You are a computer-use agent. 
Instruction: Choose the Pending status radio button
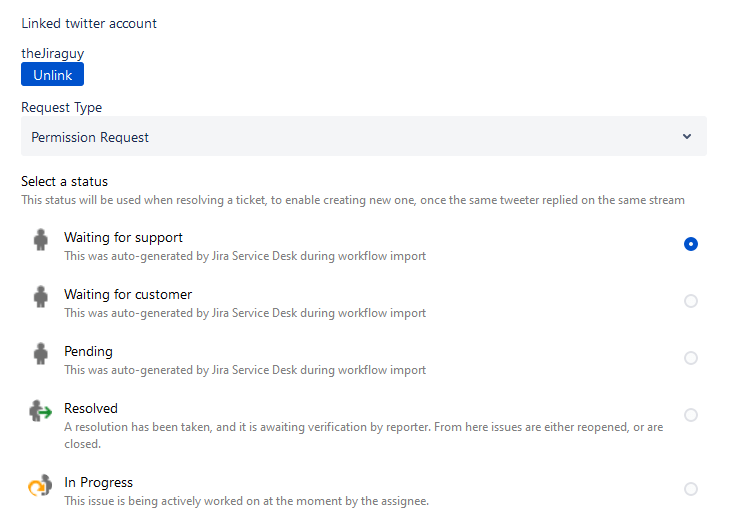(x=691, y=358)
